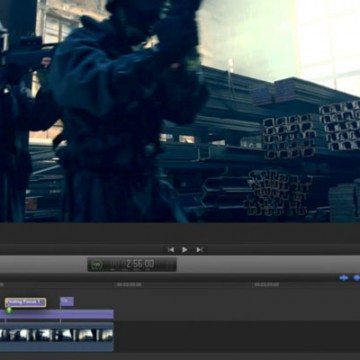The height and width of the screenshot is (360, 360).
Task: Click the end edge of the filmstrip clip
Action: pos(113,335)
